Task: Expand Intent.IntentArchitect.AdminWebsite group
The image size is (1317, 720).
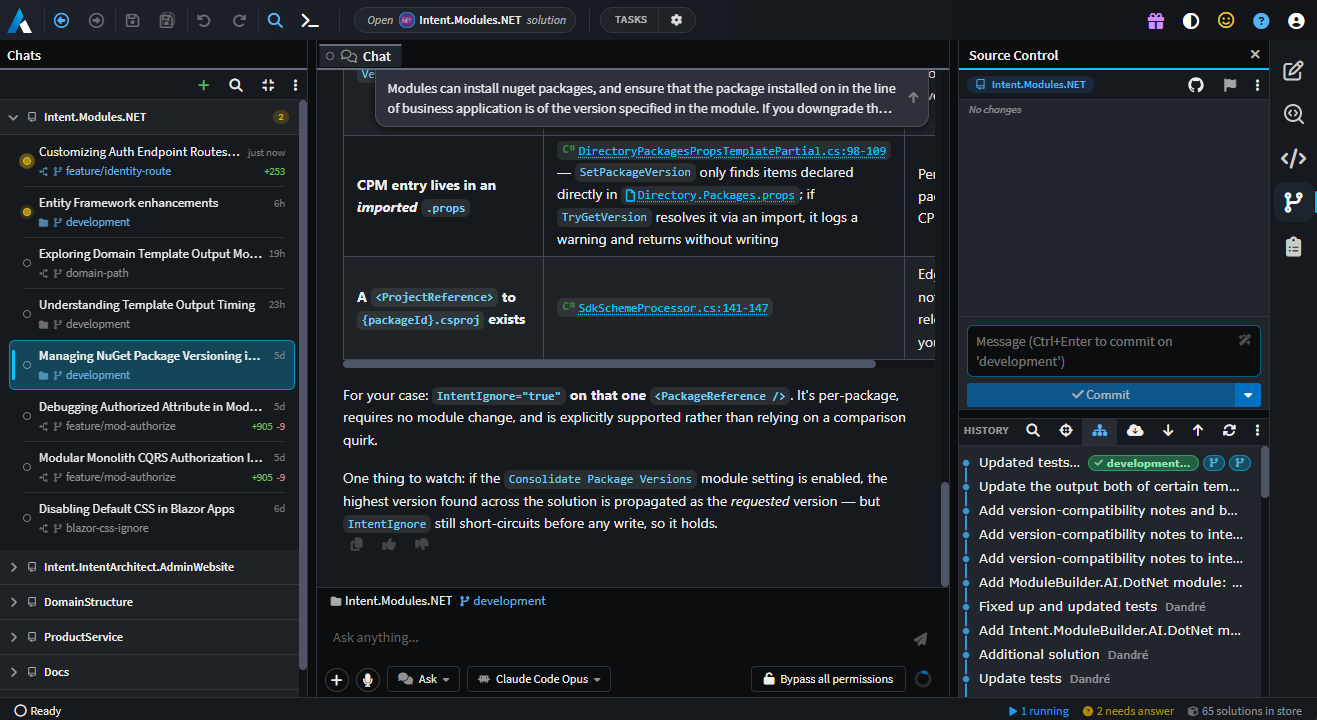Action: point(13,567)
